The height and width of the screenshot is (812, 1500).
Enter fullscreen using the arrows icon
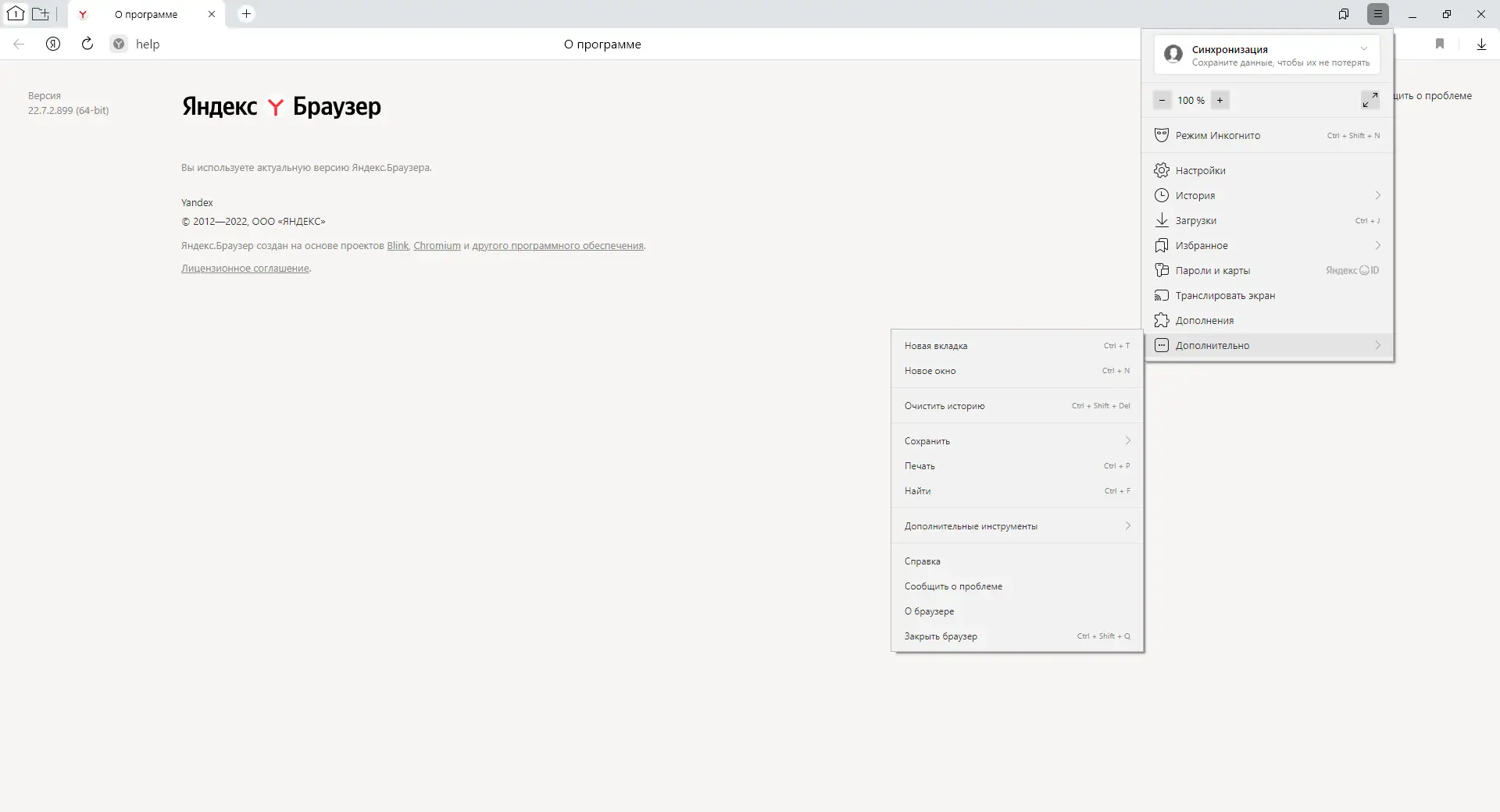(x=1370, y=100)
